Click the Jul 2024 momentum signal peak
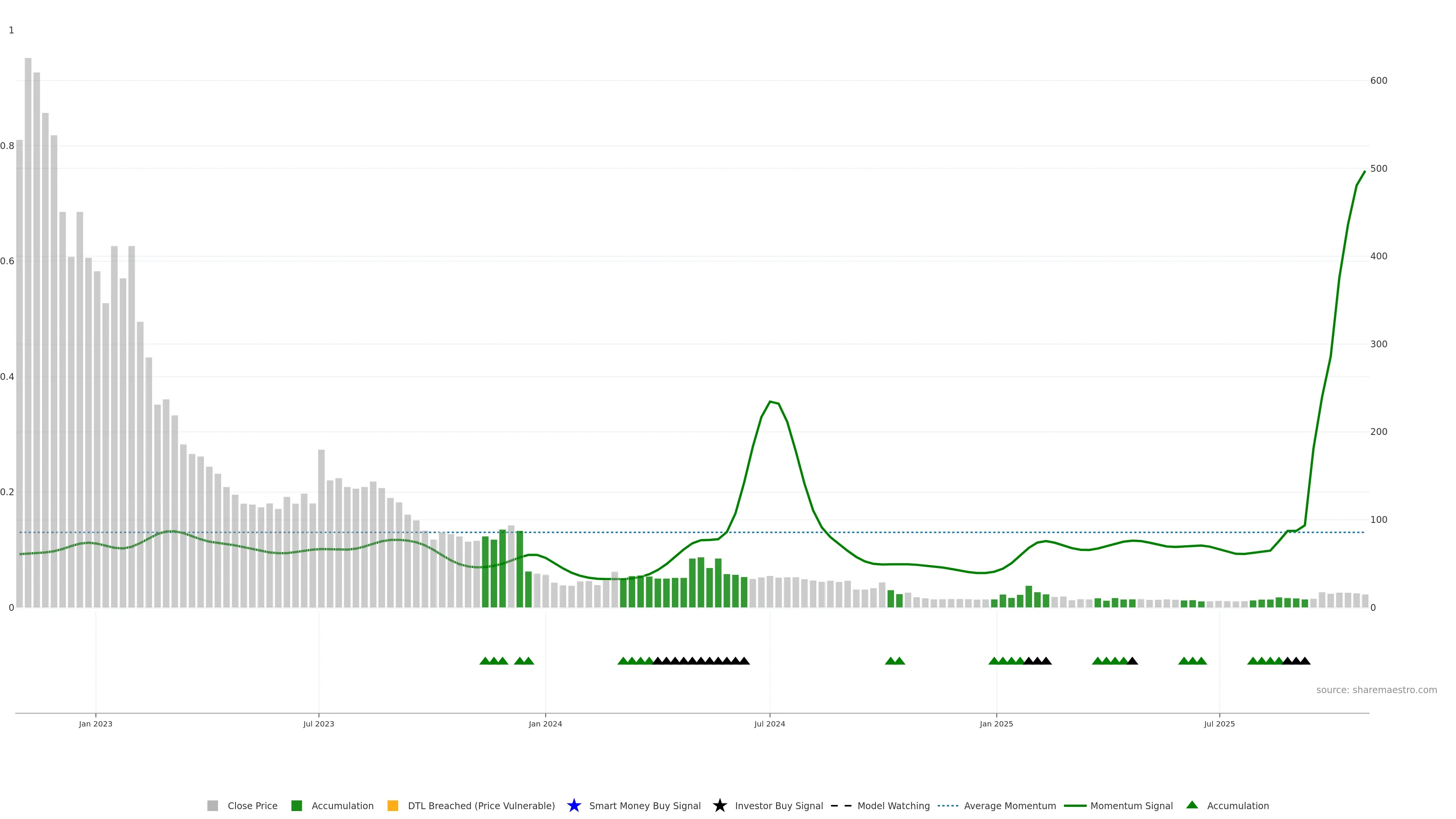1456x819 pixels. [770, 402]
